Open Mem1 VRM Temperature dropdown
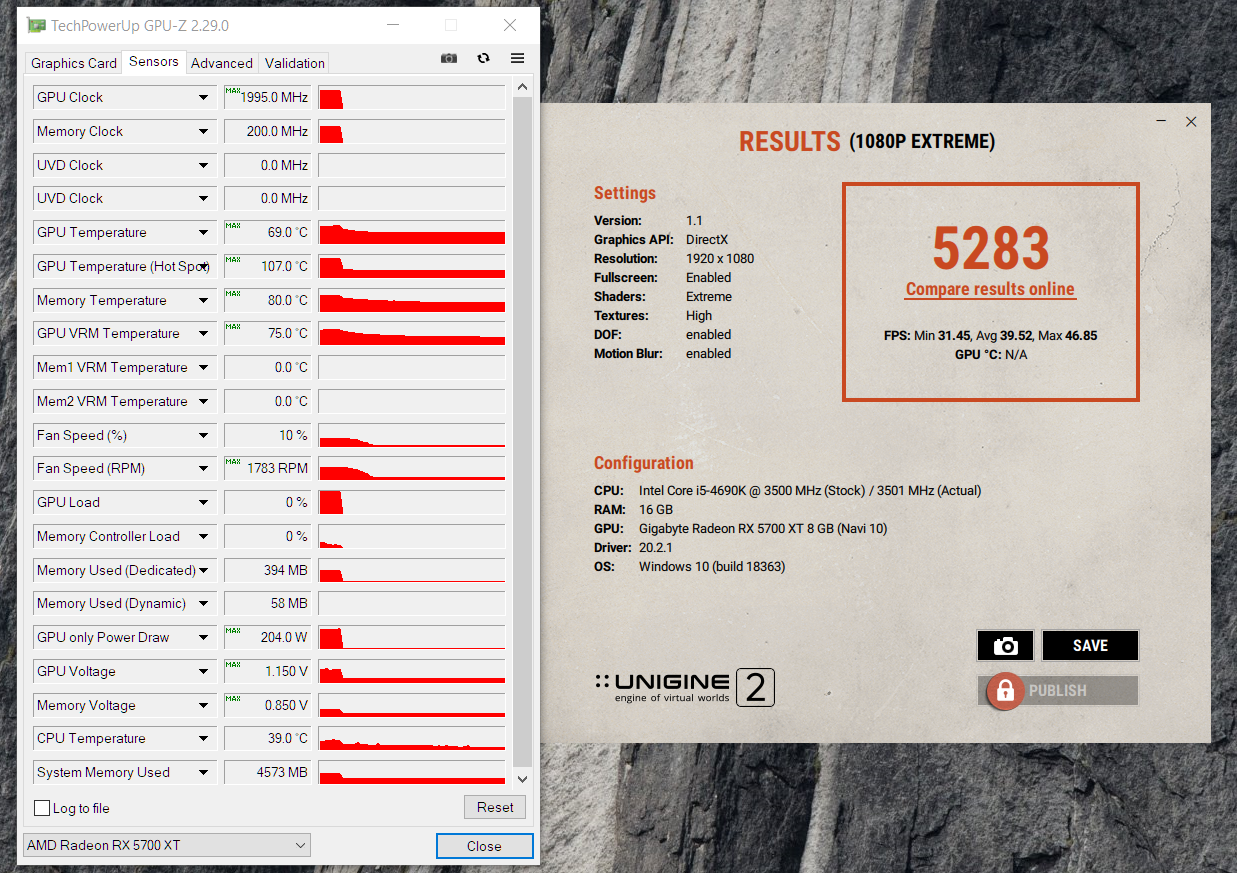Viewport: 1237px width, 873px height. tap(204, 367)
